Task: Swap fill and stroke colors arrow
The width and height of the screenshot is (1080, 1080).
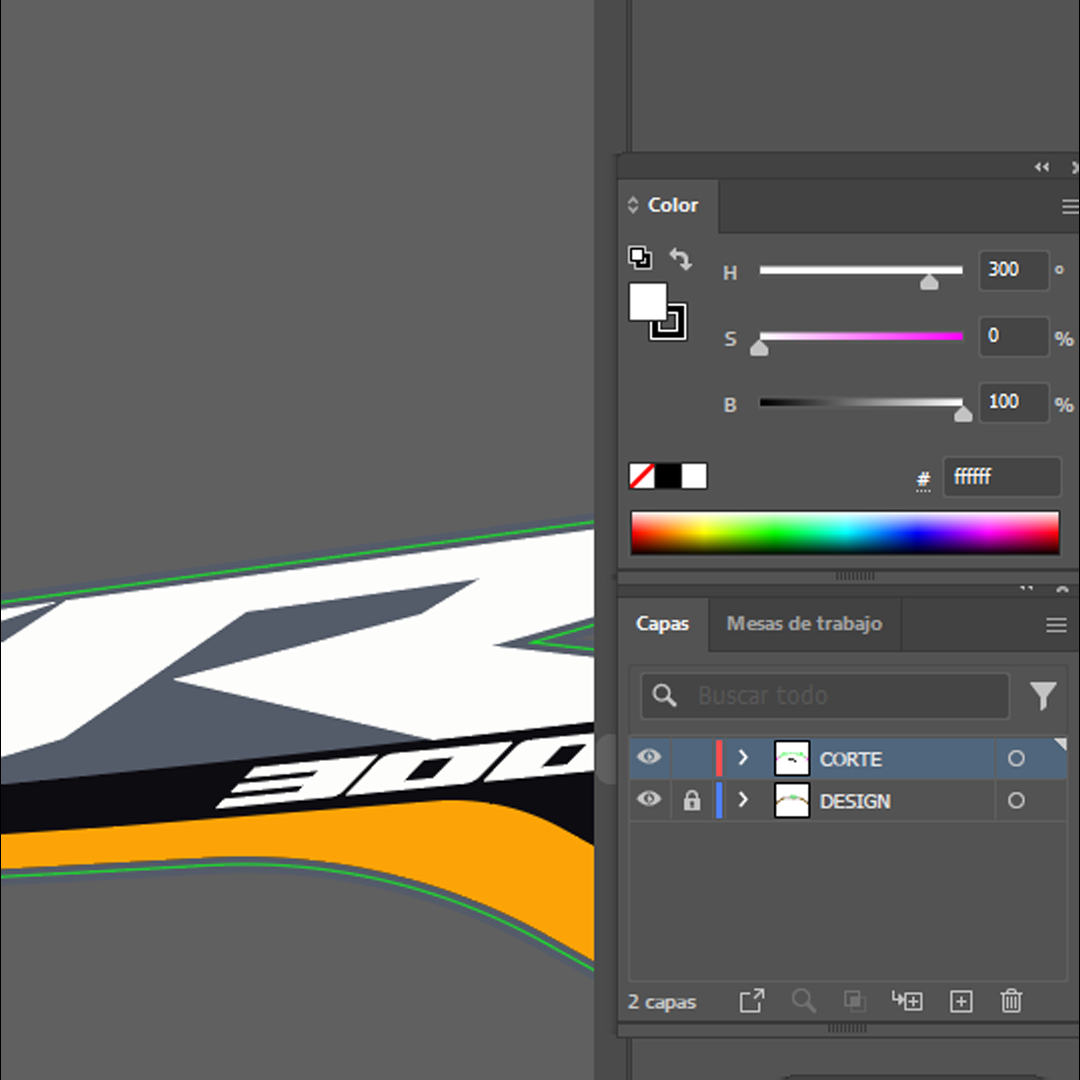Action: tap(681, 259)
